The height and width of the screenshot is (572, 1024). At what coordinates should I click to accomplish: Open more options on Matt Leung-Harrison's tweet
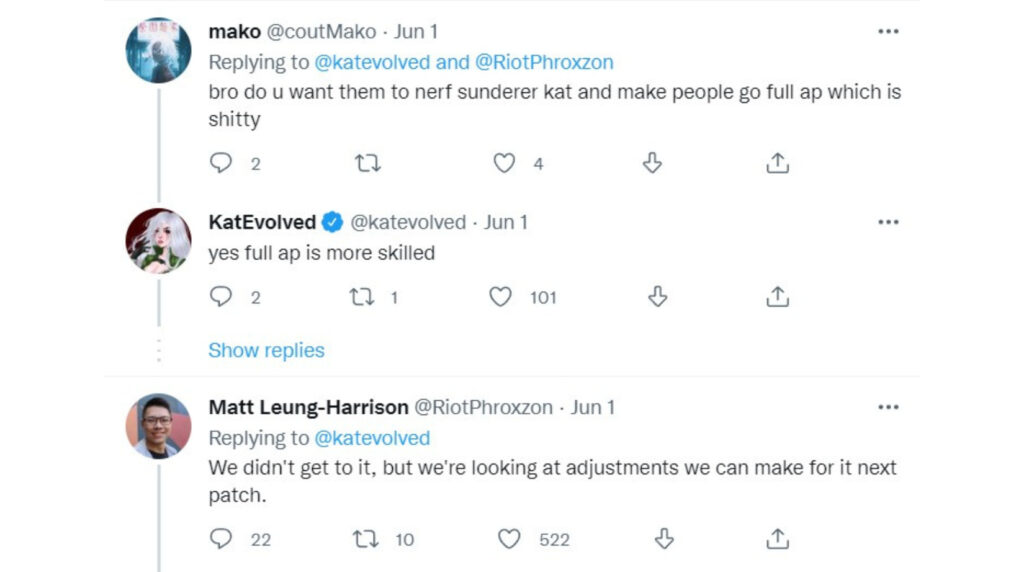(888, 408)
